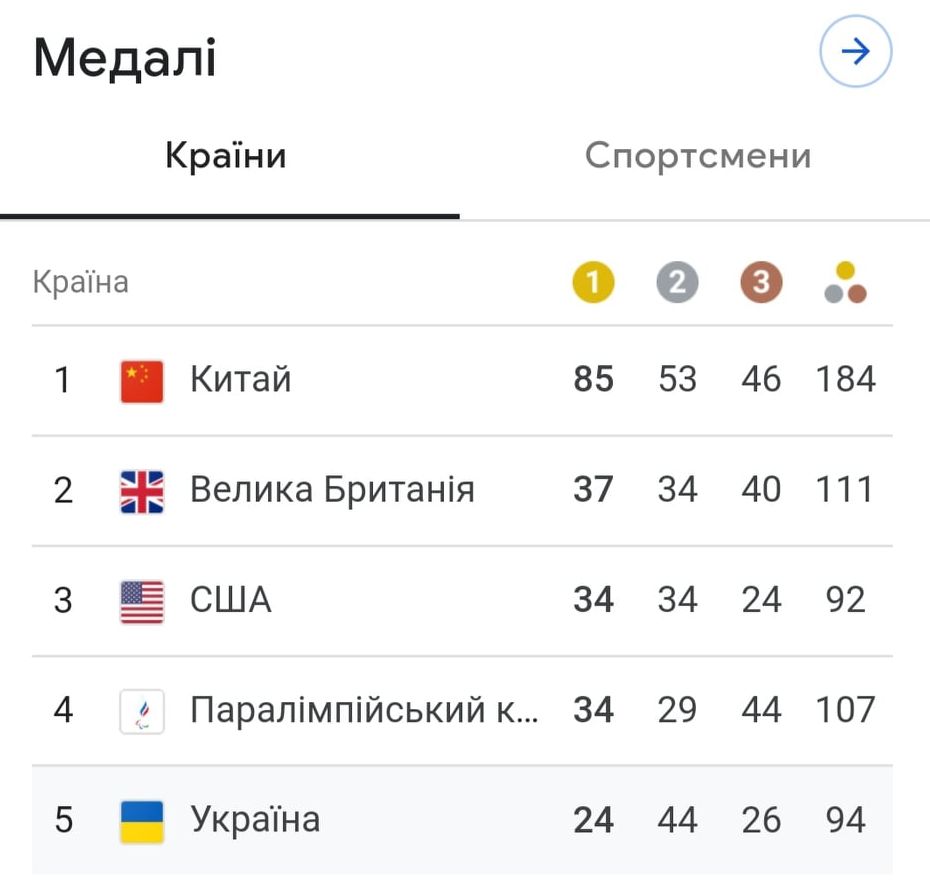930x885 pixels.
Task: Click the Країна column header
Action: (x=81, y=283)
